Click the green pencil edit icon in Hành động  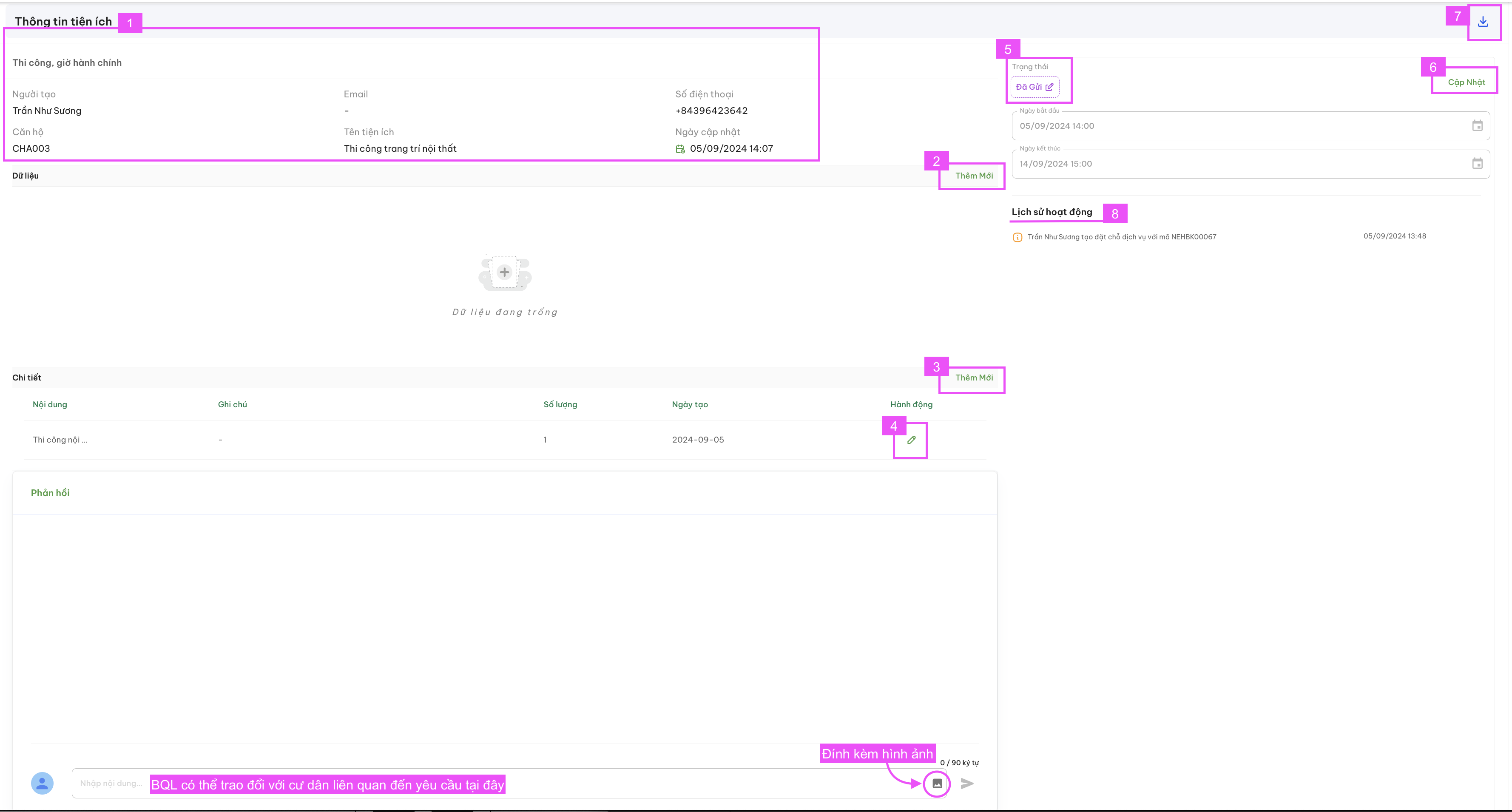(x=911, y=440)
